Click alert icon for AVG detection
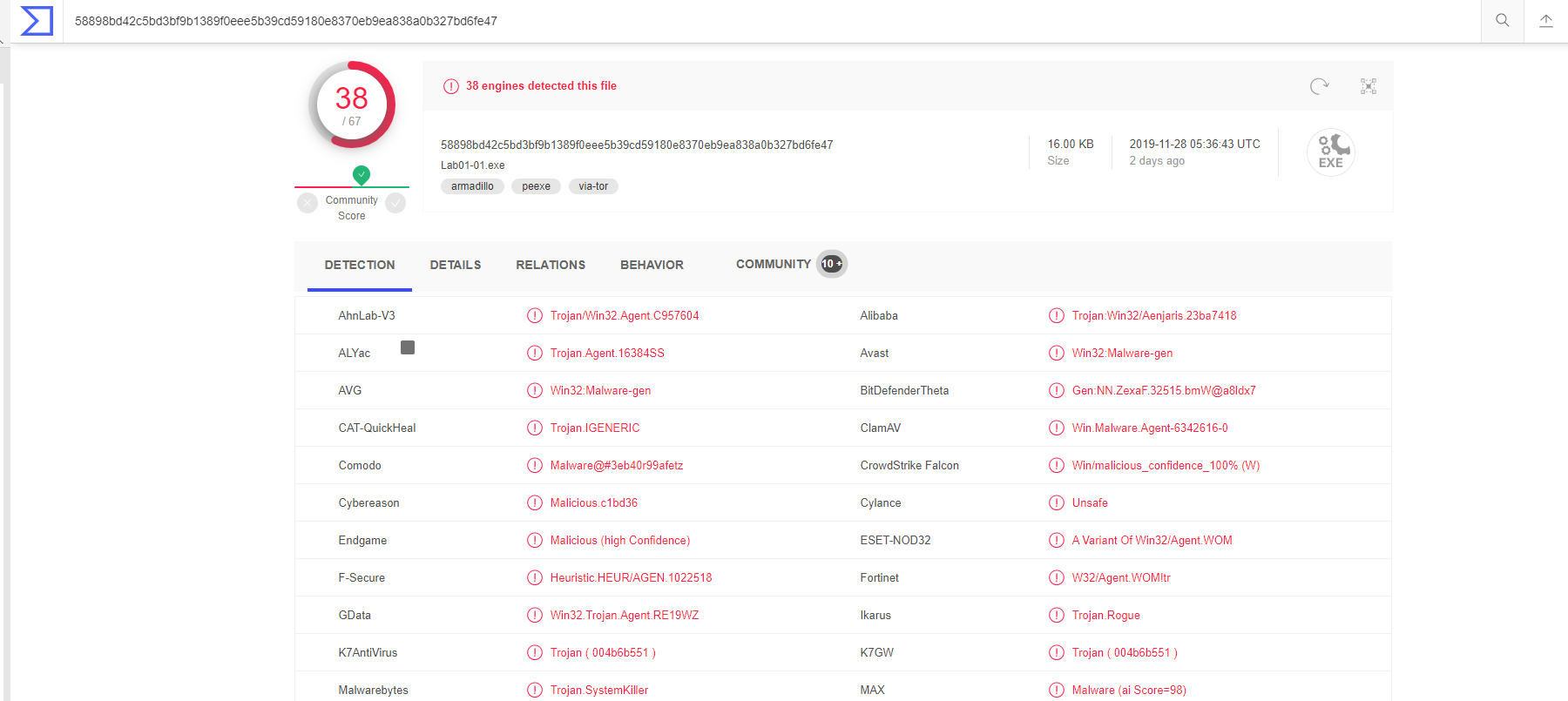Screen dimensions: 1568x701 (535, 390)
